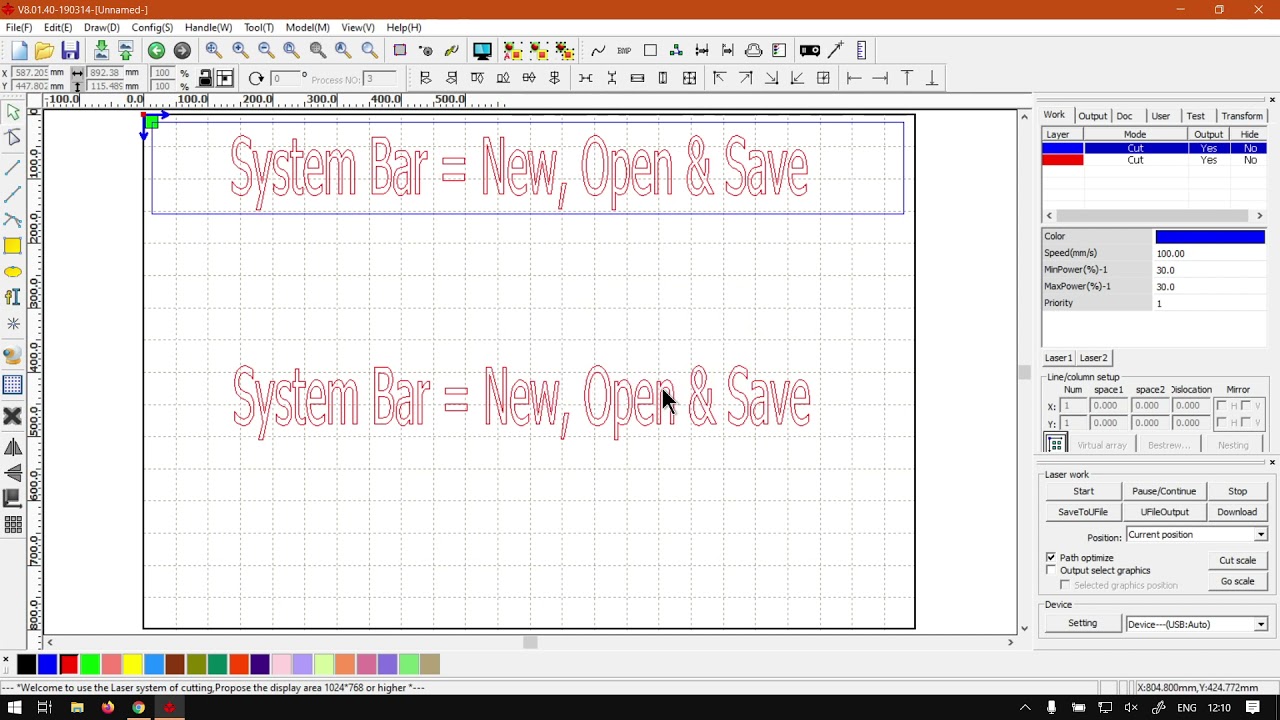Click the curve smooth icon

tap(598, 51)
